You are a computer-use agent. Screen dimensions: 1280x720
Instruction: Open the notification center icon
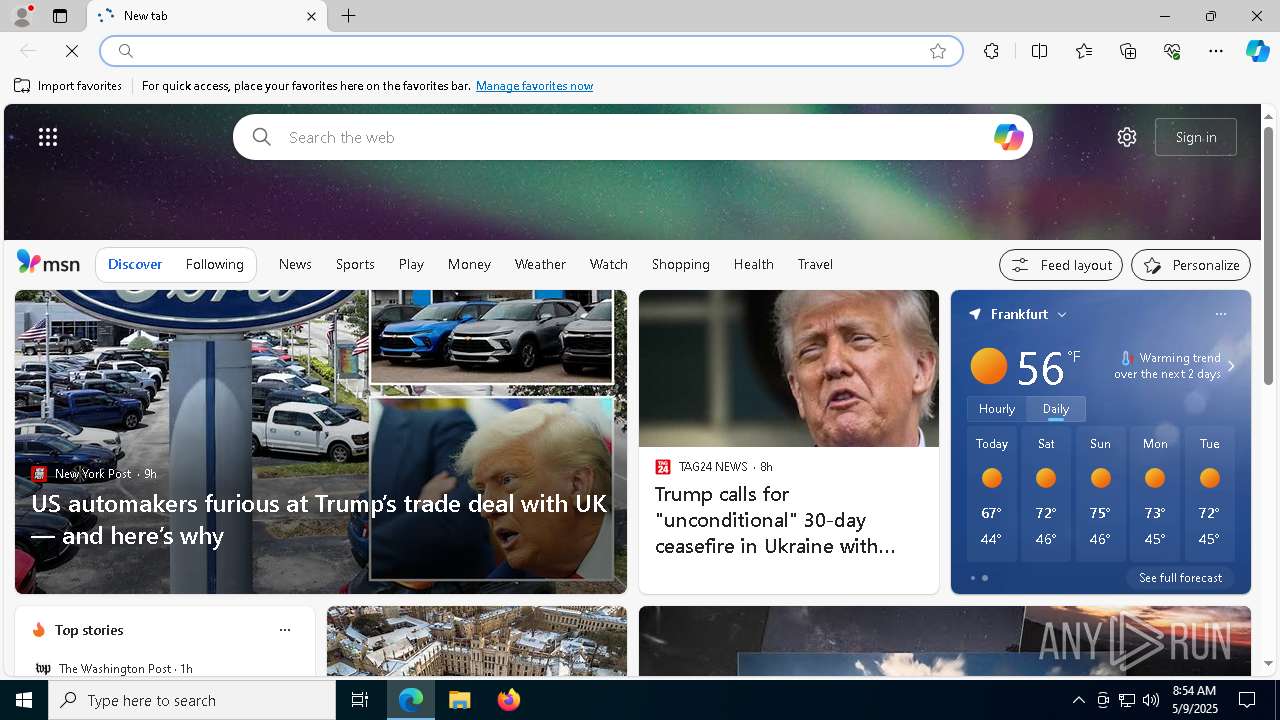(1248, 700)
